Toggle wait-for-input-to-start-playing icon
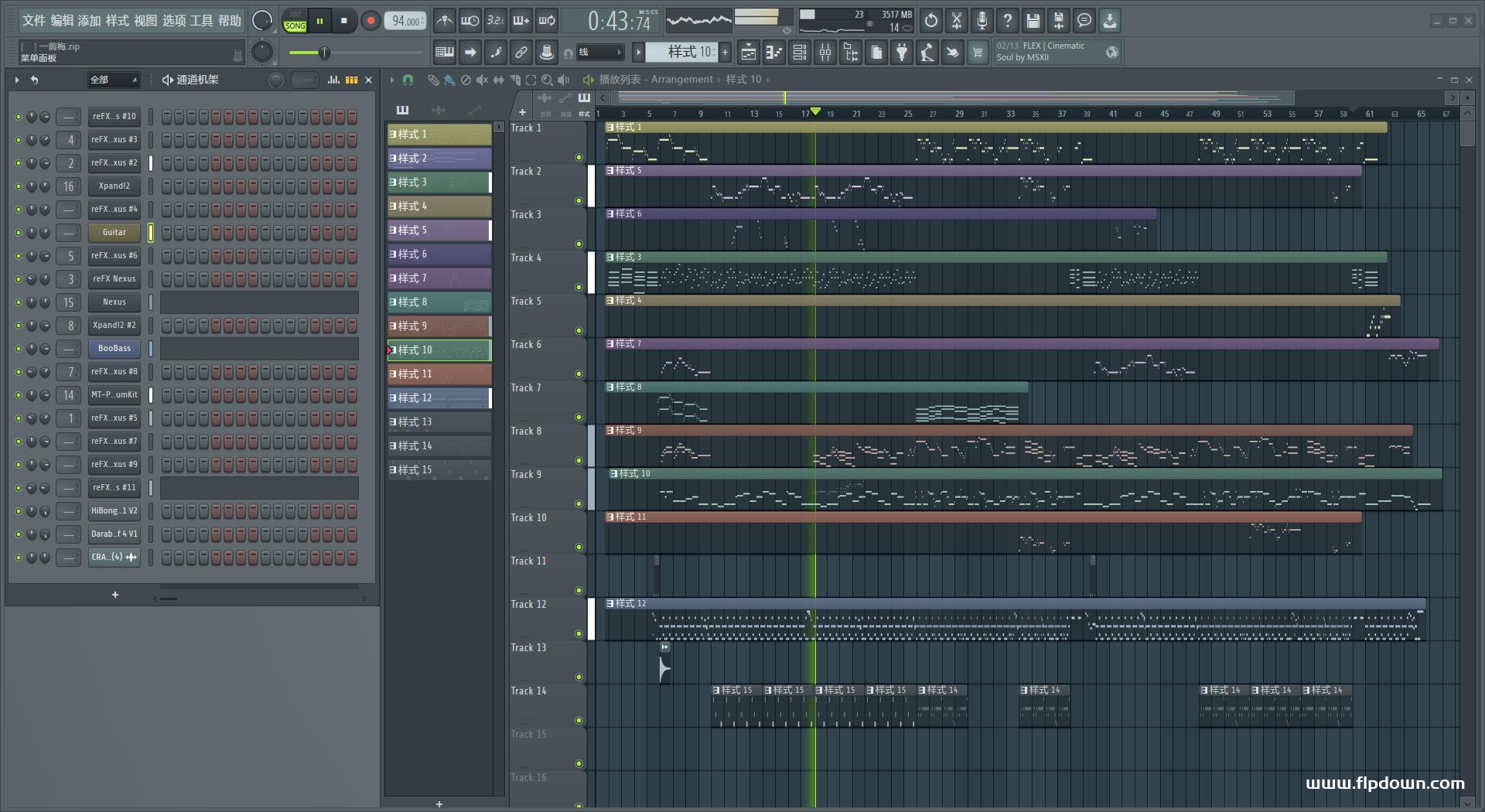 pos(469,21)
